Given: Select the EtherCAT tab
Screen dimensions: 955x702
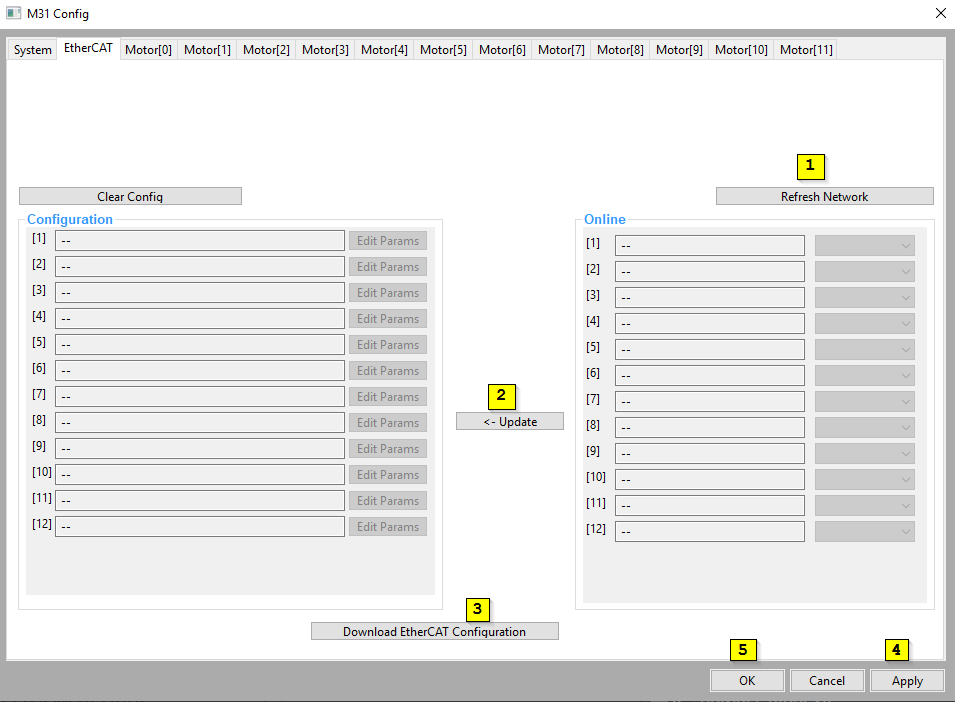Looking at the screenshot, I should tap(88, 48).
